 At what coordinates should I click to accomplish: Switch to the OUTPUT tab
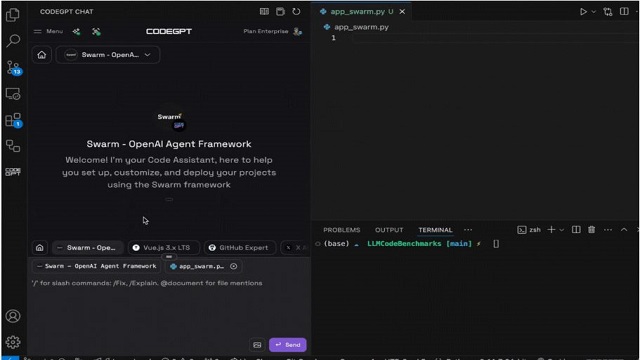point(389,230)
